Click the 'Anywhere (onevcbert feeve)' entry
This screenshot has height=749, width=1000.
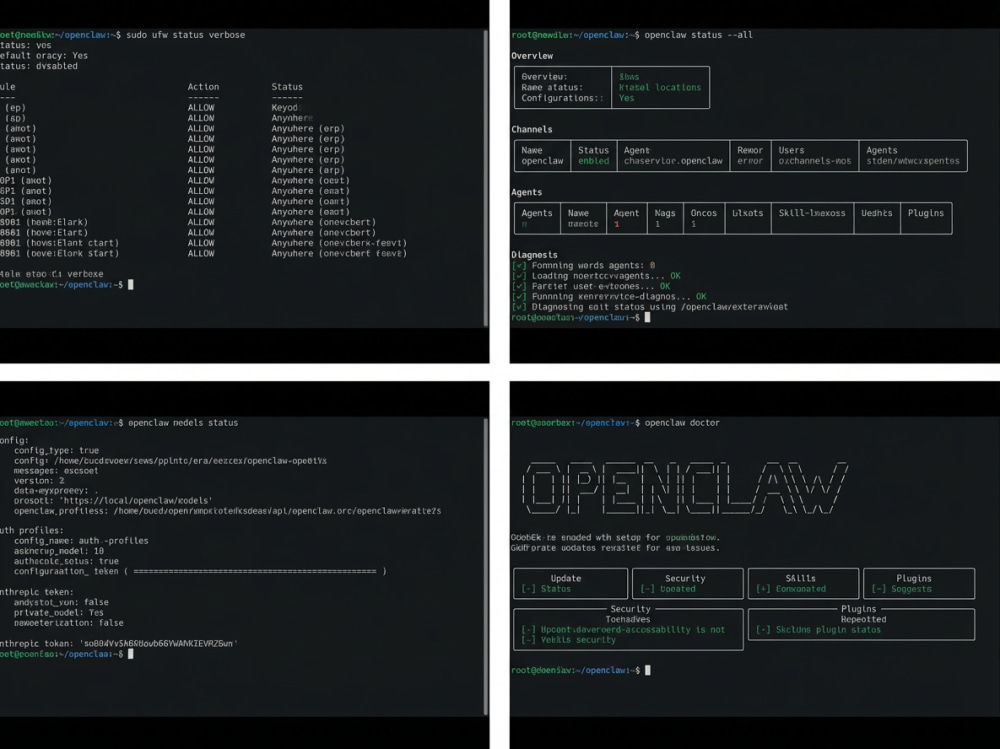339,253
